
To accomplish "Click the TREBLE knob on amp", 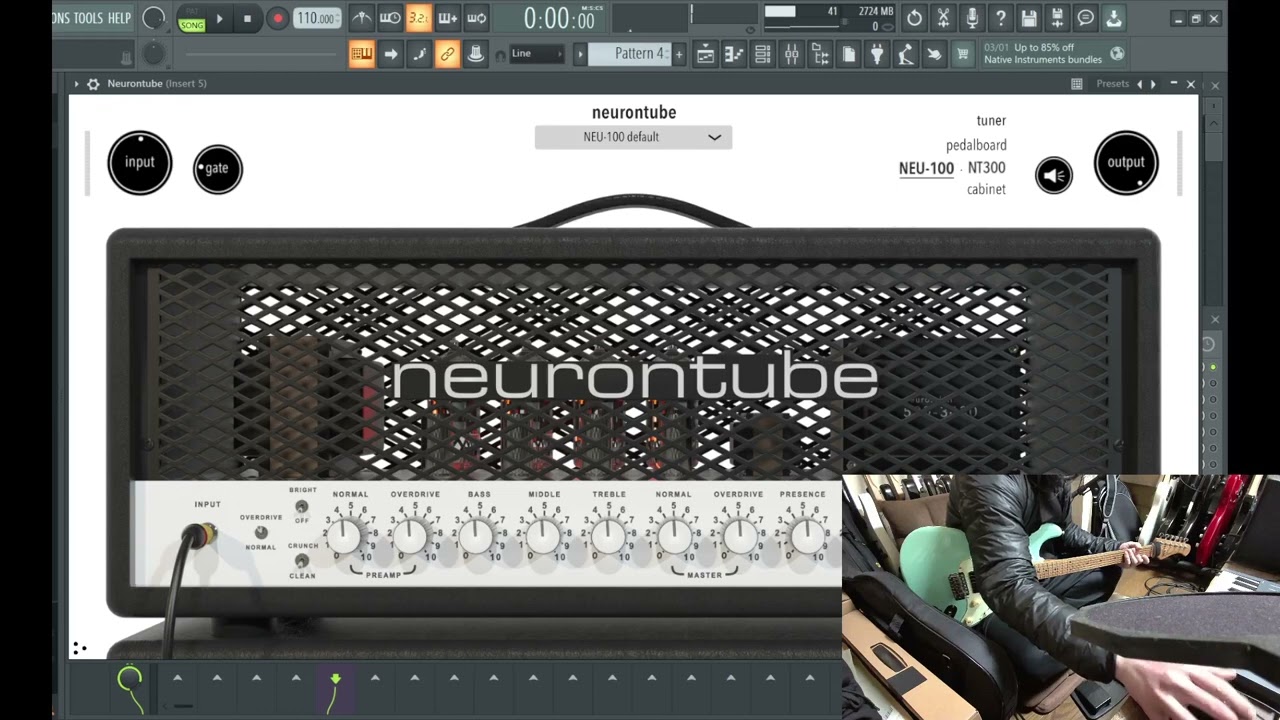I will click(x=608, y=537).
